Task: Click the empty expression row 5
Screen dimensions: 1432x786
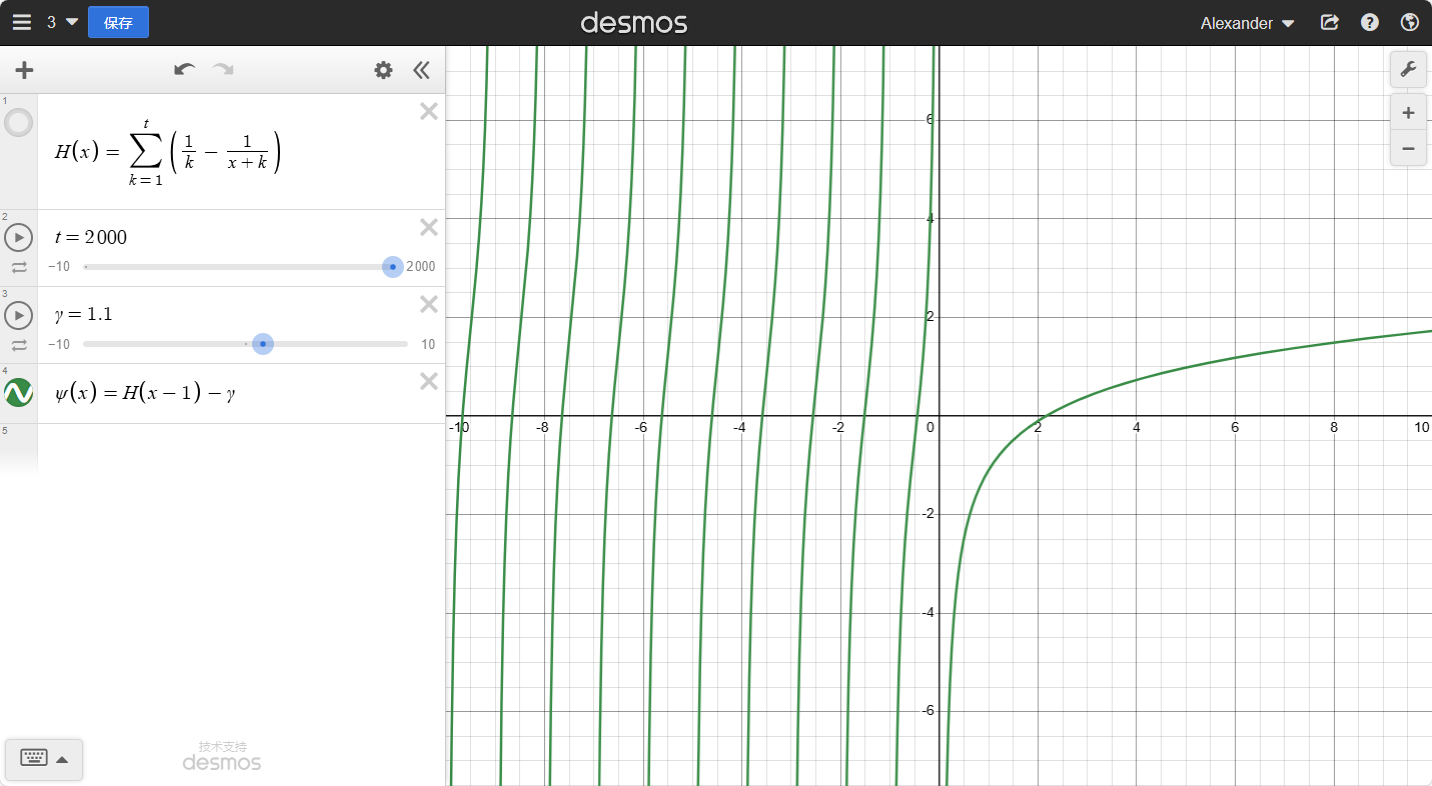Action: [241, 447]
